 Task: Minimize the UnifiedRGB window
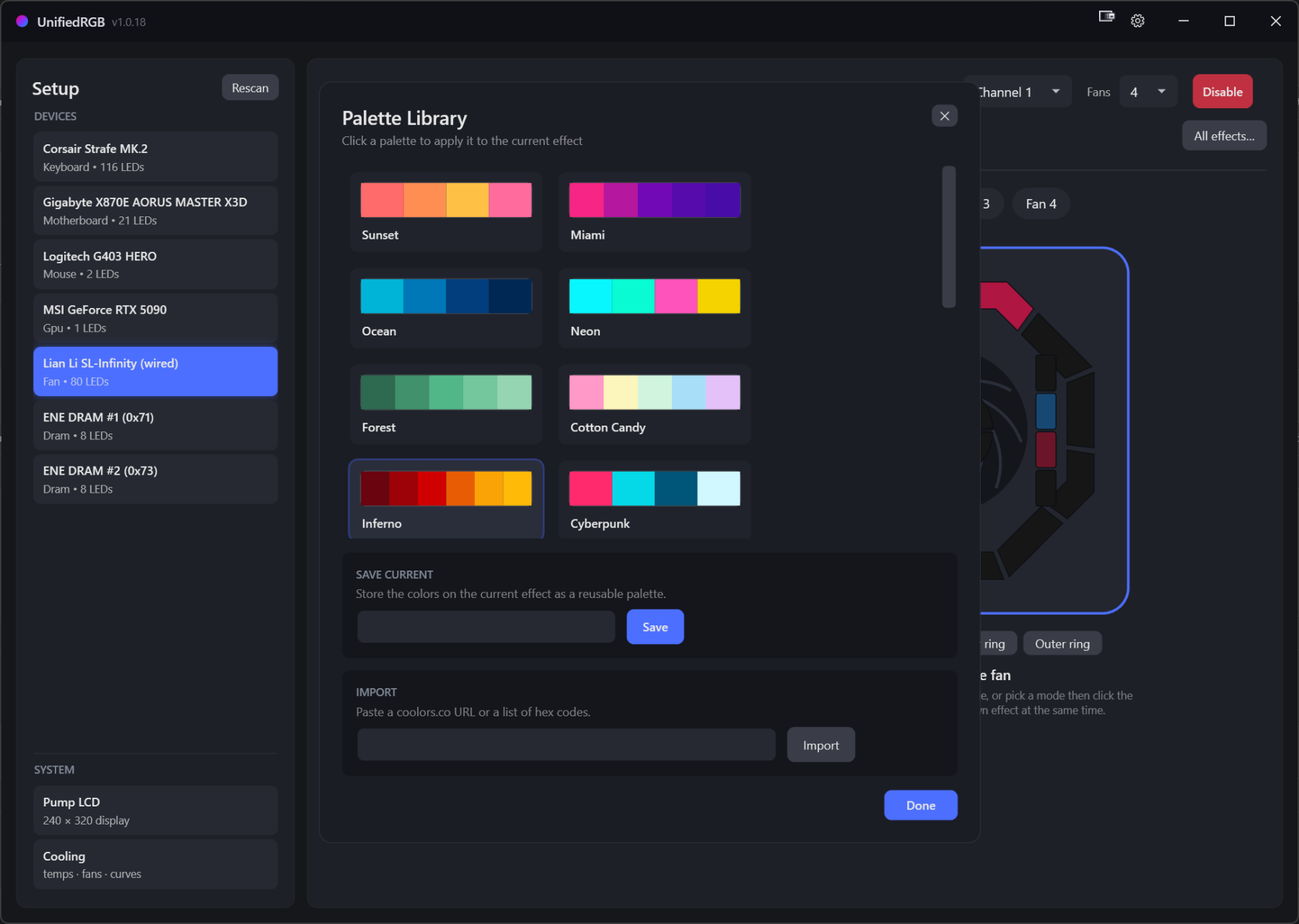(1184, 21)
